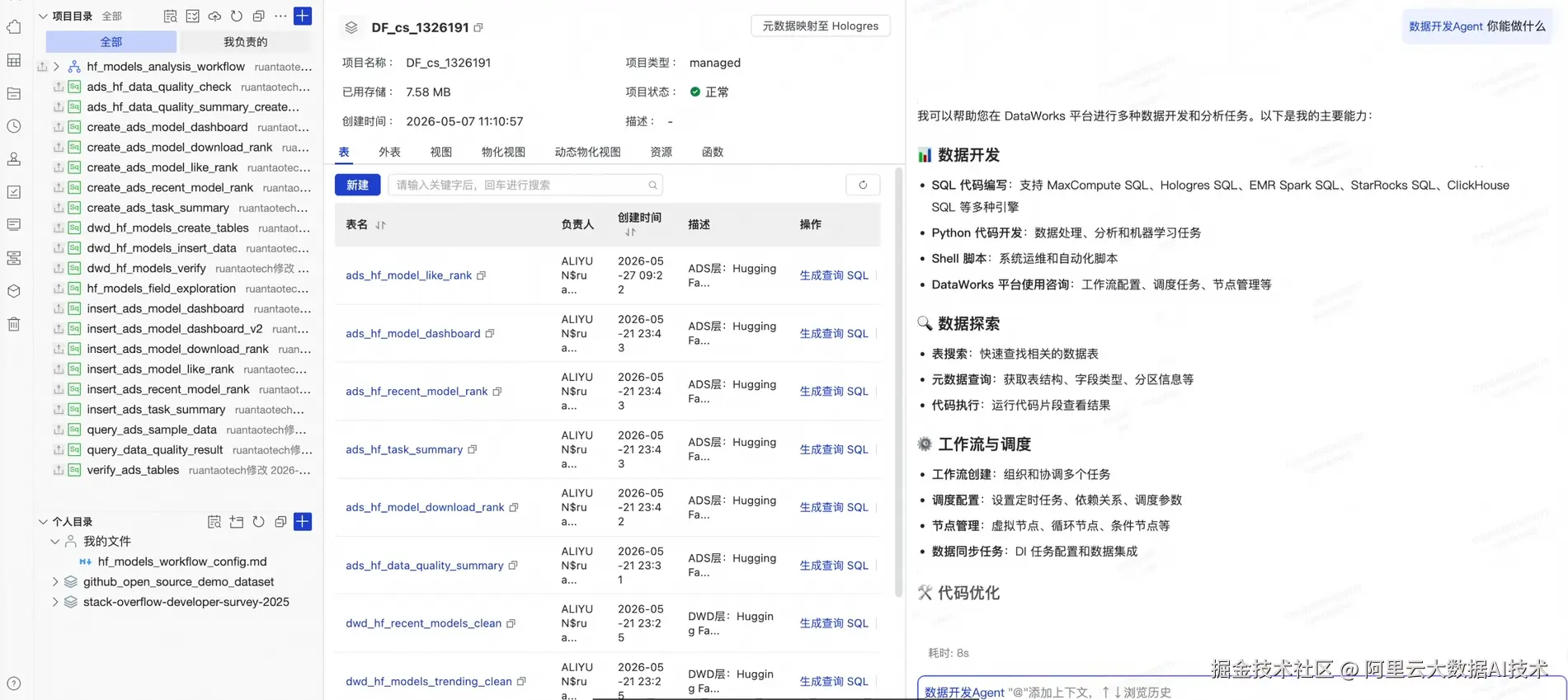Expand hf_models_analysis_workflow node
This screenshot has height=700, width=1568.
56,67
